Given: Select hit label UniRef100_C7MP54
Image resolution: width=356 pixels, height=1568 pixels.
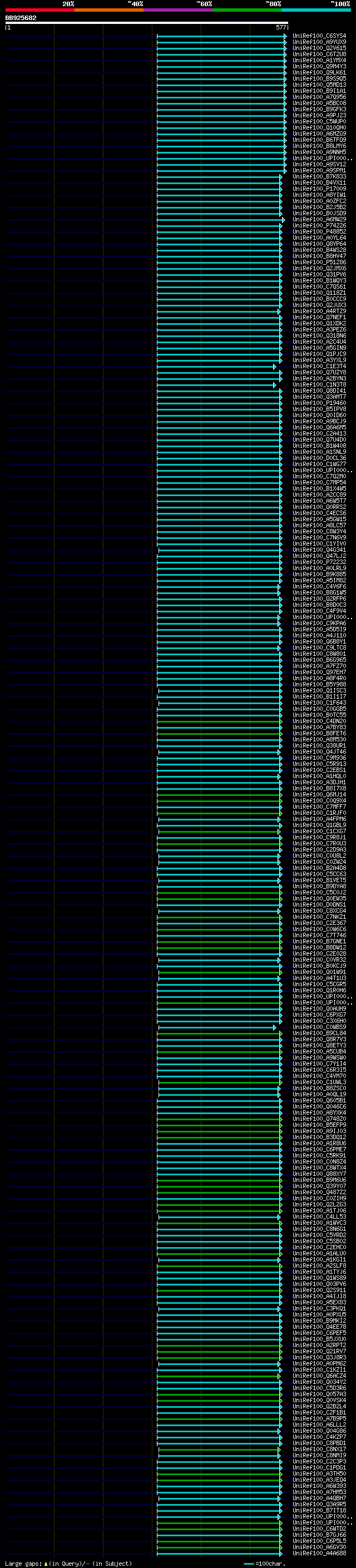Looking at the screenshot, I should coord(319,483).
